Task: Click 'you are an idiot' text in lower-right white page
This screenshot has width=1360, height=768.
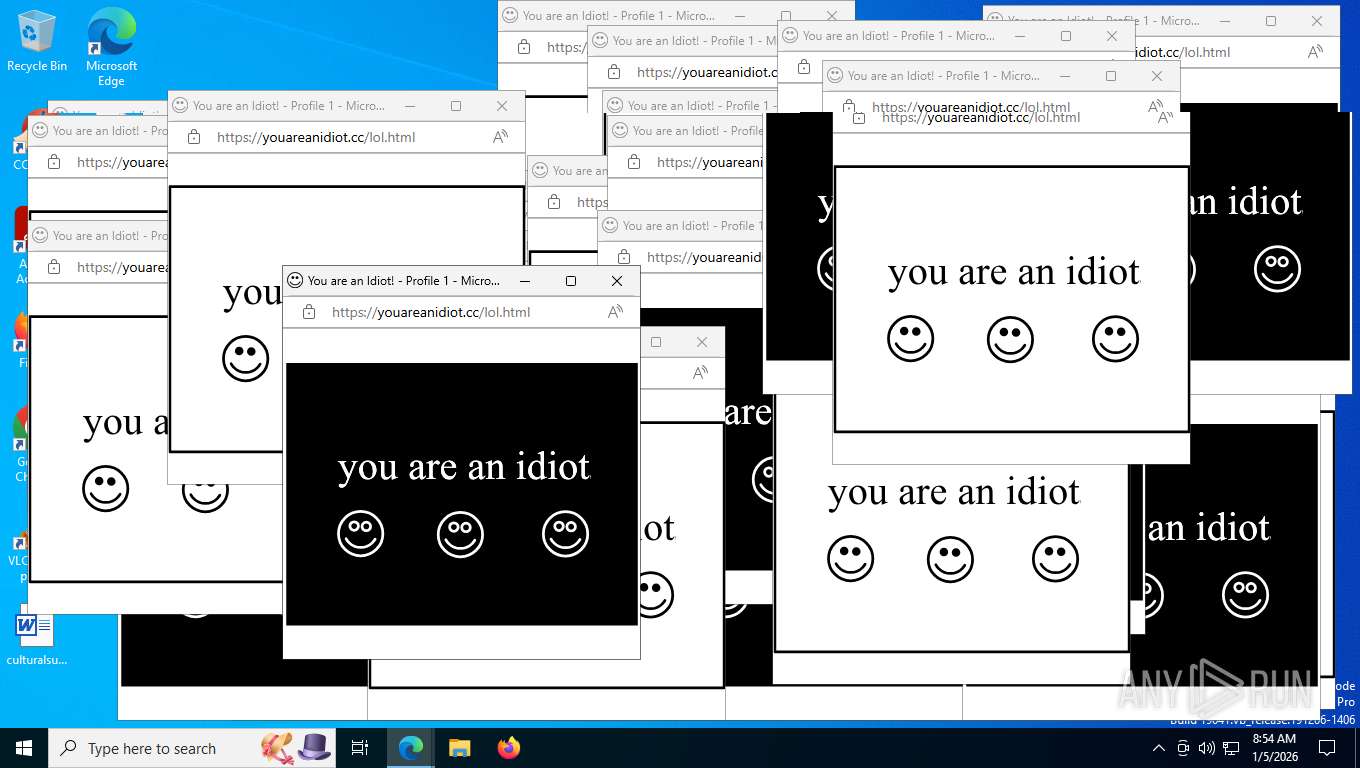Action: (x=954, y=492)
